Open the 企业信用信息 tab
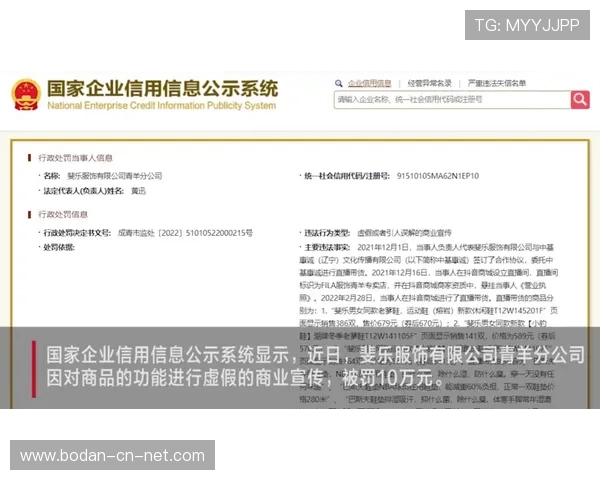Screen dimensions: 600x480 click(x=370, y=83)
